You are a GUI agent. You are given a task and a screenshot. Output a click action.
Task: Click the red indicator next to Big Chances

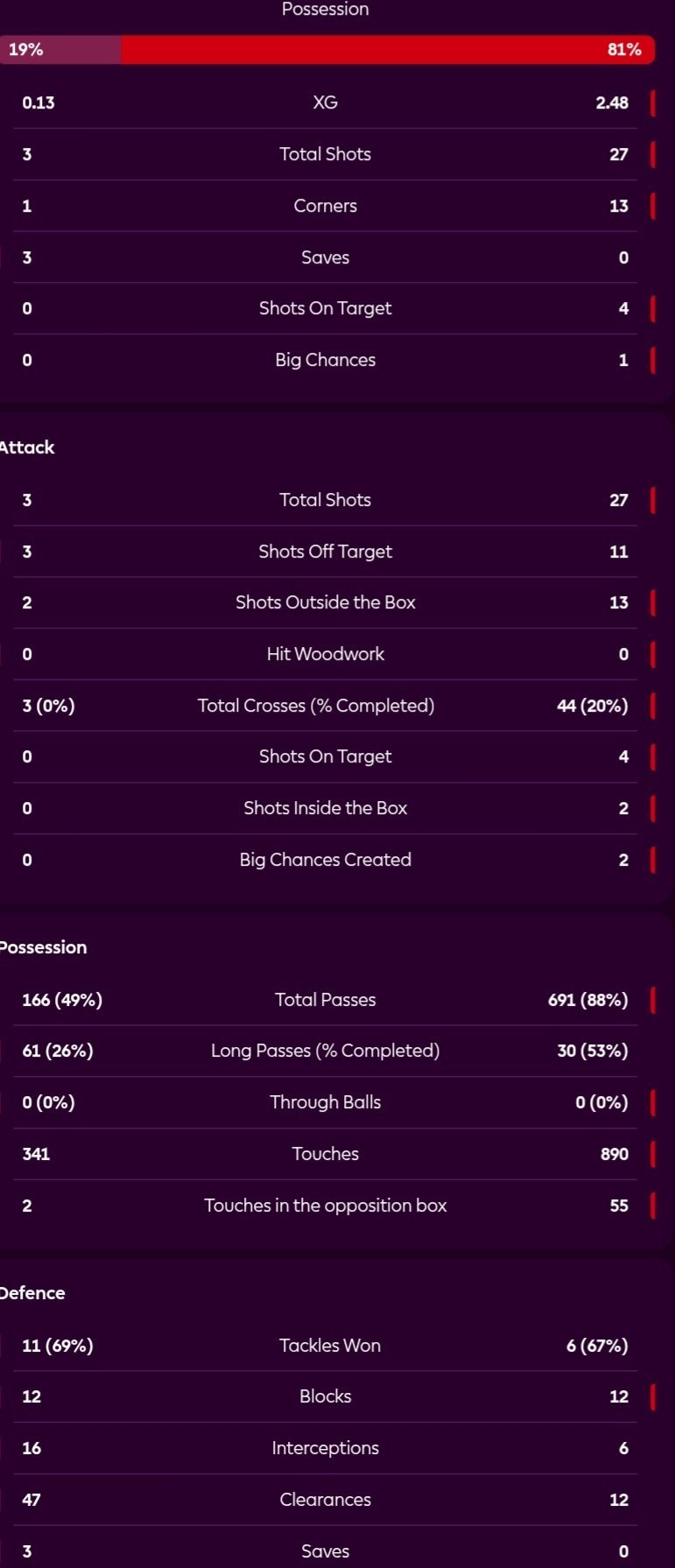click(652, 360)
